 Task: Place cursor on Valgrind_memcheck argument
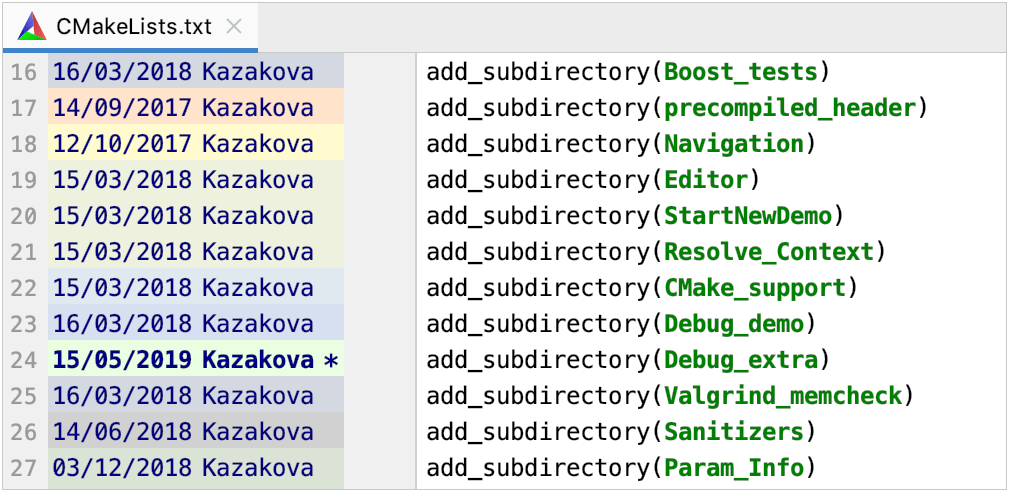click(x=783, y=396)
